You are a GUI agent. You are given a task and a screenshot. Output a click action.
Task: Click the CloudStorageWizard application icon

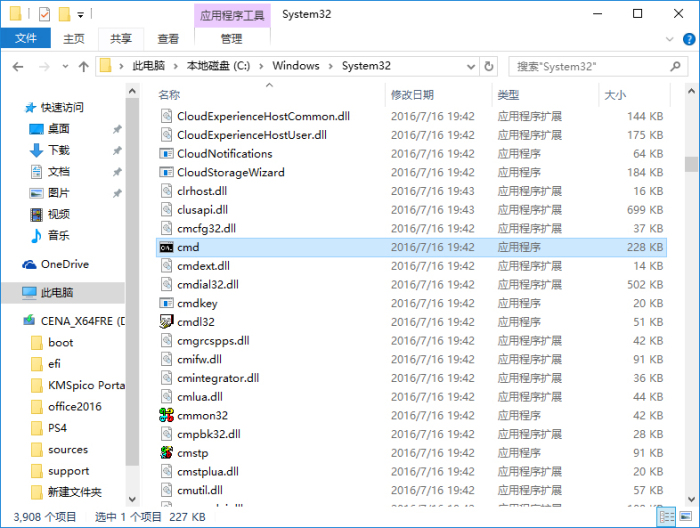[x=166, y=172]
